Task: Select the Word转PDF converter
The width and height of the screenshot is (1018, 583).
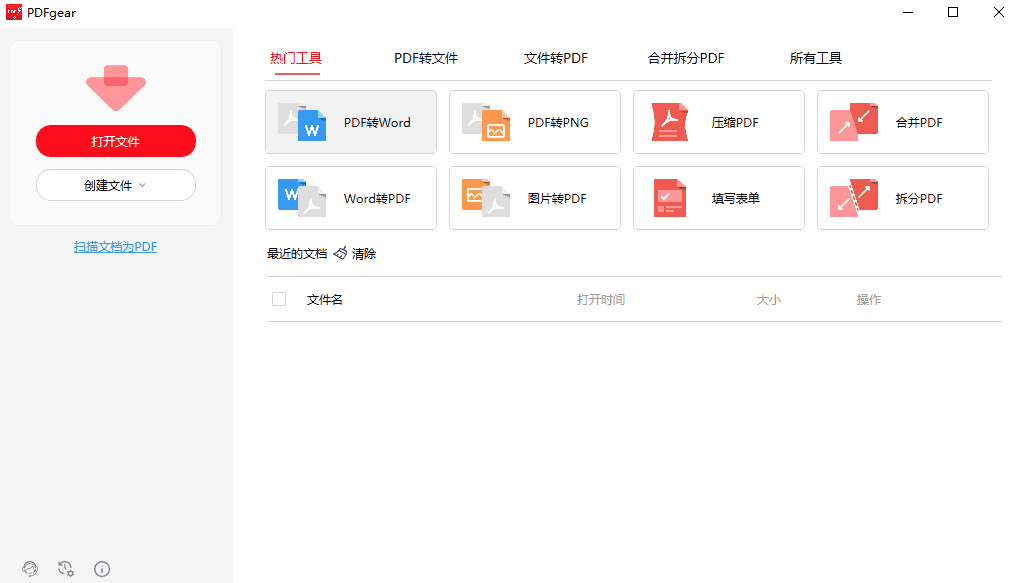Action: pyautogui.click(x=350, y=198)
